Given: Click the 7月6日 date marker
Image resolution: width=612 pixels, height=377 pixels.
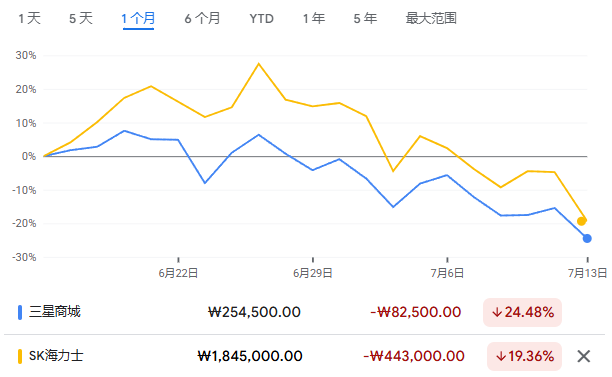Looking at the screenshot, I should 447,273.
